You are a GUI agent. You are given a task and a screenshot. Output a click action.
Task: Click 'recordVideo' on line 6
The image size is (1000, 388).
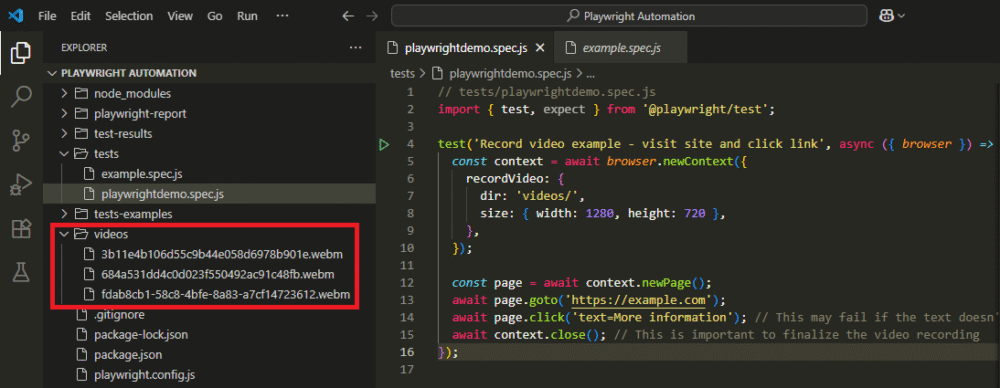coord(504,179)
